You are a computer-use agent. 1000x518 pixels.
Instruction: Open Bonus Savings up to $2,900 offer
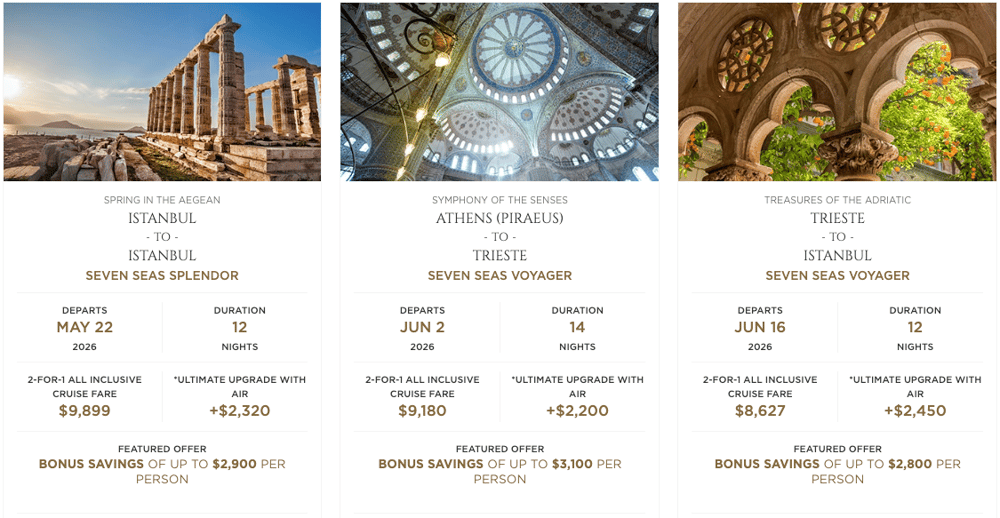coord(162,471)
